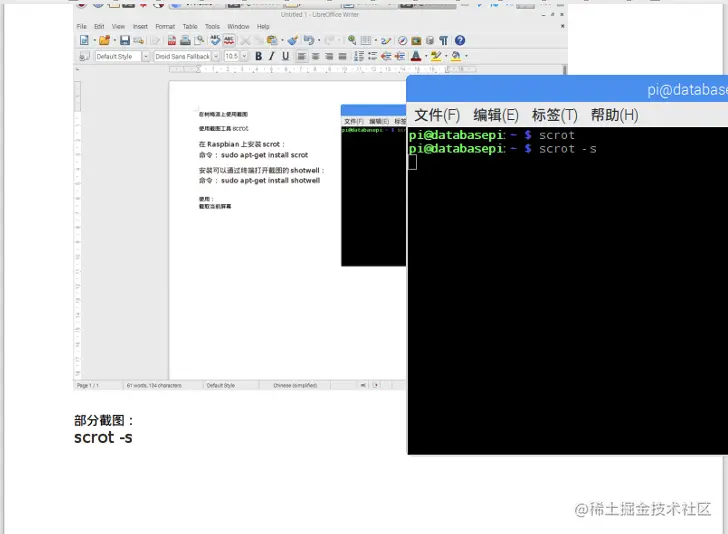Insert hyperlink via globe icon
The image size is (728, 534).
point(352,40)
